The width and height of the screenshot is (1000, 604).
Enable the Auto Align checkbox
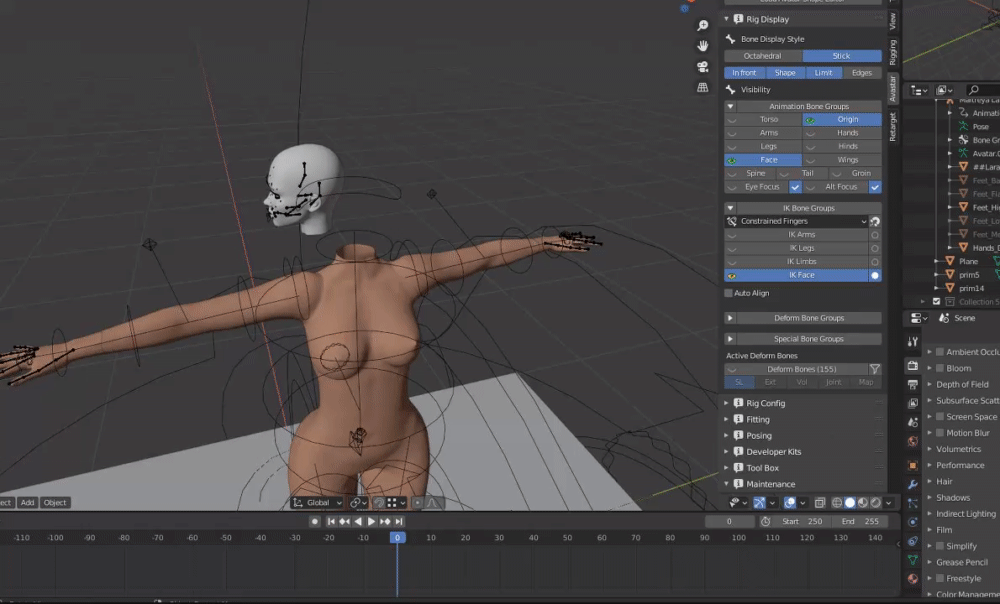pyautogui.click(x=729, y=293)
